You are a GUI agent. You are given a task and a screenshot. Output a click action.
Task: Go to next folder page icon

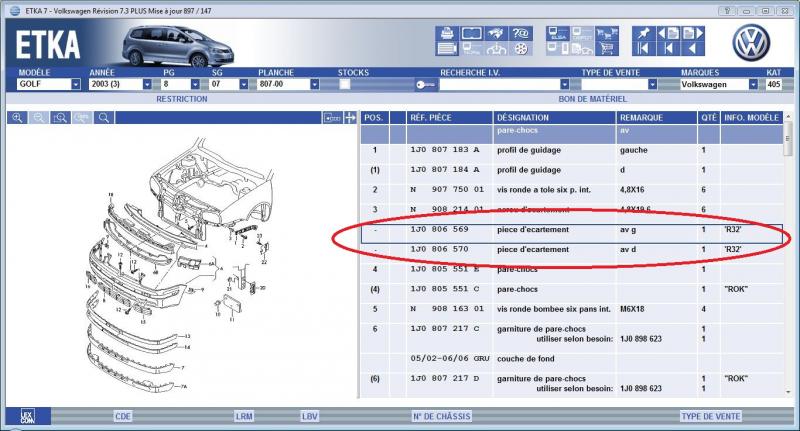693,33
